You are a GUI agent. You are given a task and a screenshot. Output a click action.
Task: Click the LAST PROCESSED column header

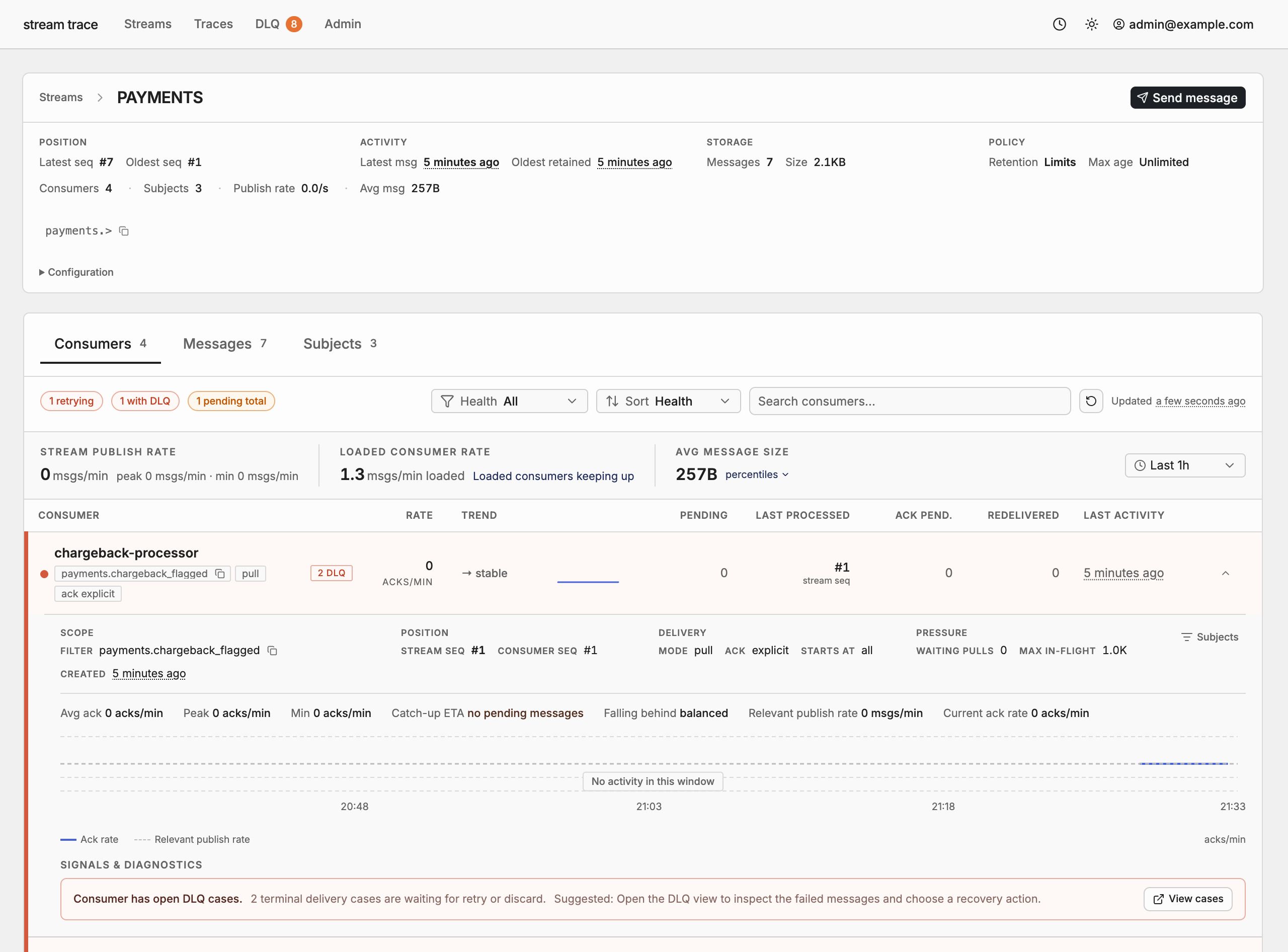click(x=803, y=516)
